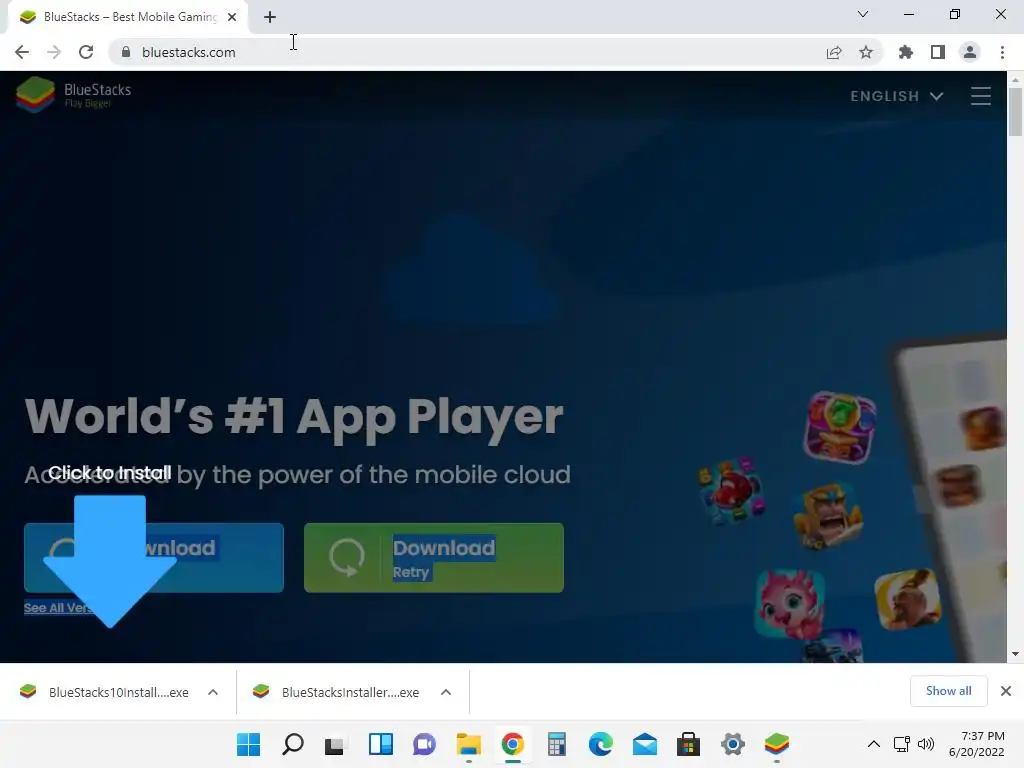Expand the tab search chevron
Viewport: 1024px width, 768px height.
863,14
